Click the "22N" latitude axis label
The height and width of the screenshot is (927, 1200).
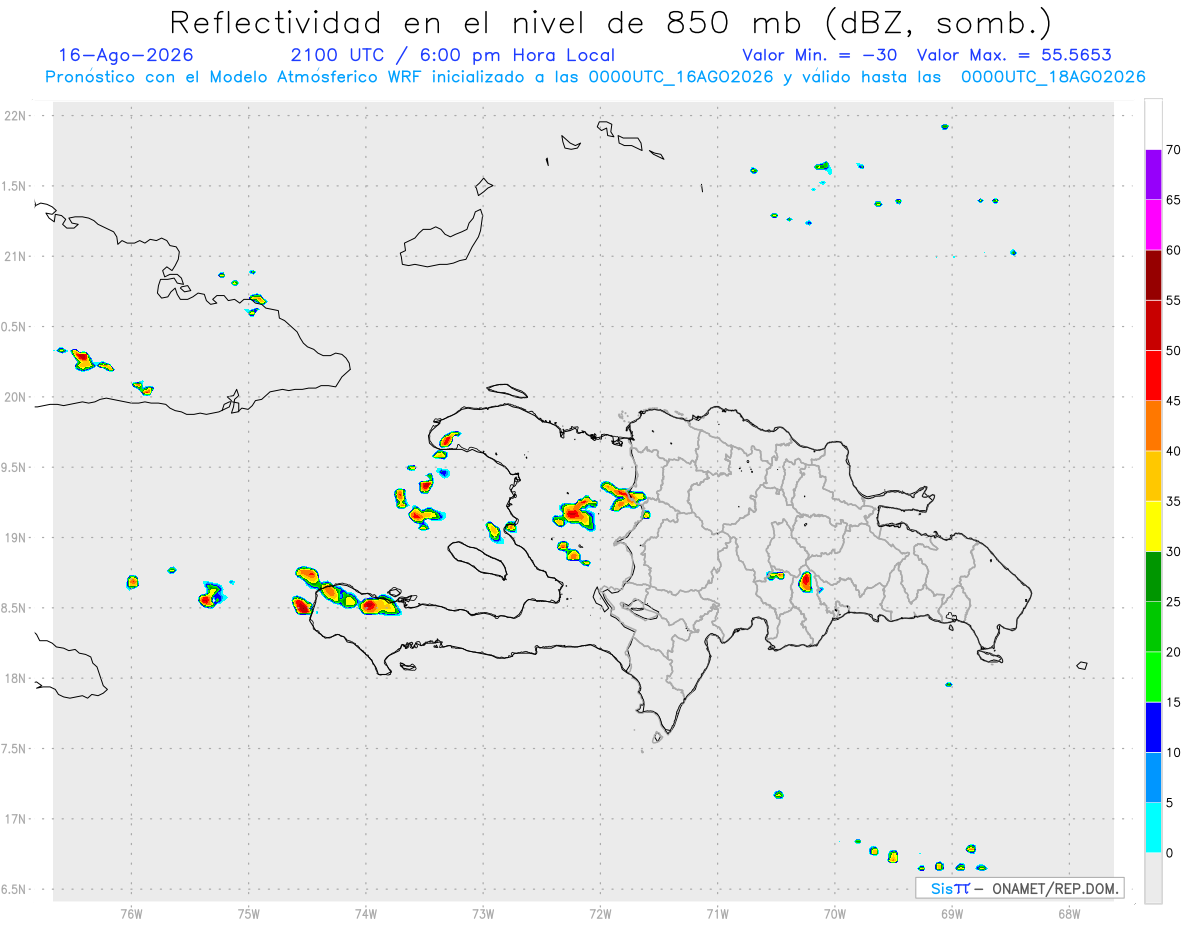tap(15, 116)
